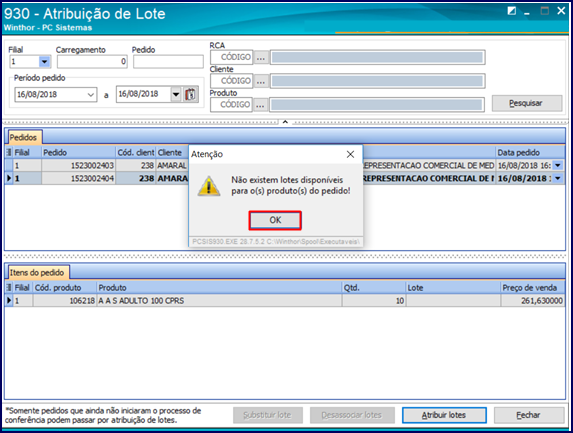The height and width of the screenshot is (433, 573).
Task: Select order row 1523002404
Action: click(285, 178)
